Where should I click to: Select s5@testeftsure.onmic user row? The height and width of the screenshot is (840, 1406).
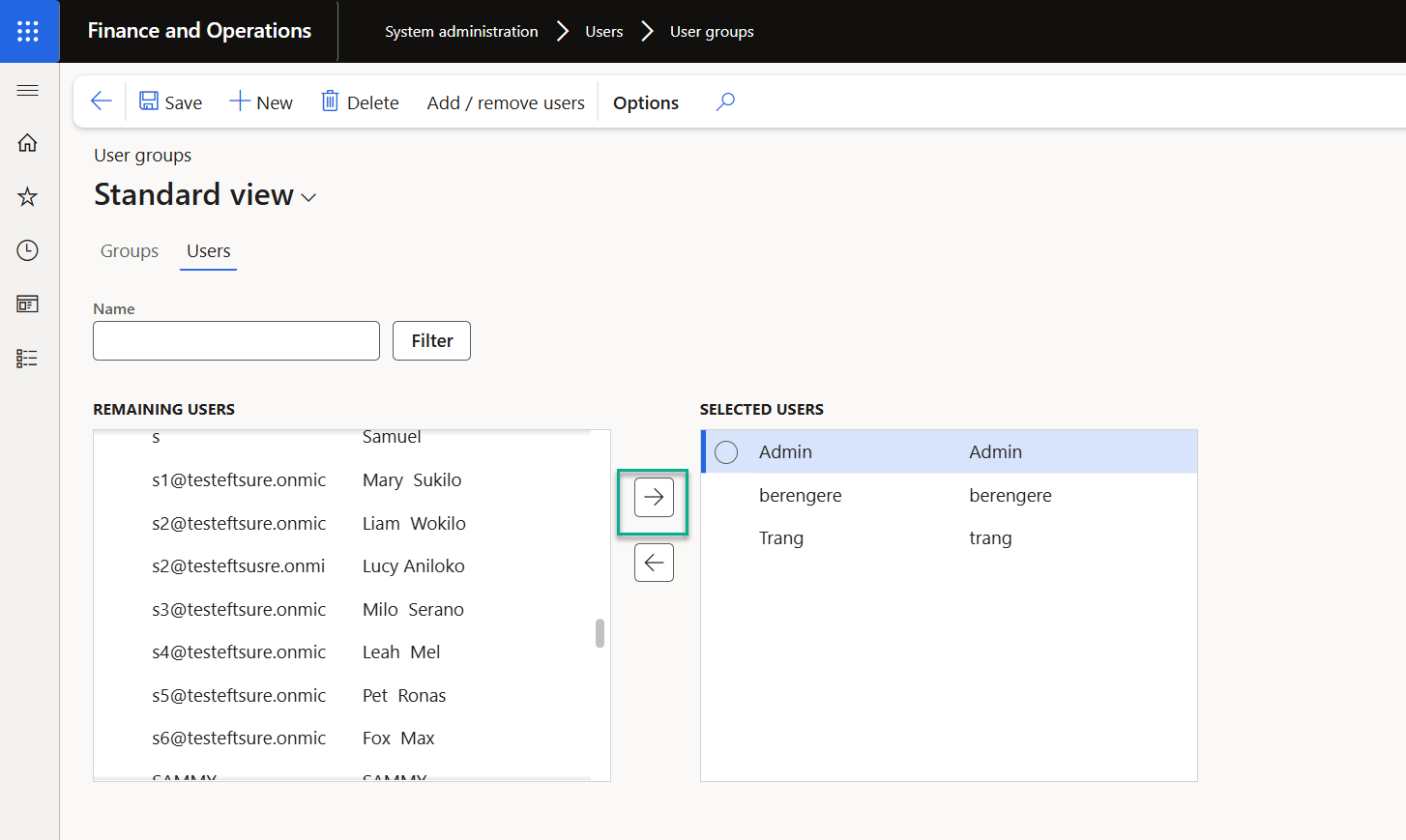pyautogui.click(x=342, y=696)
